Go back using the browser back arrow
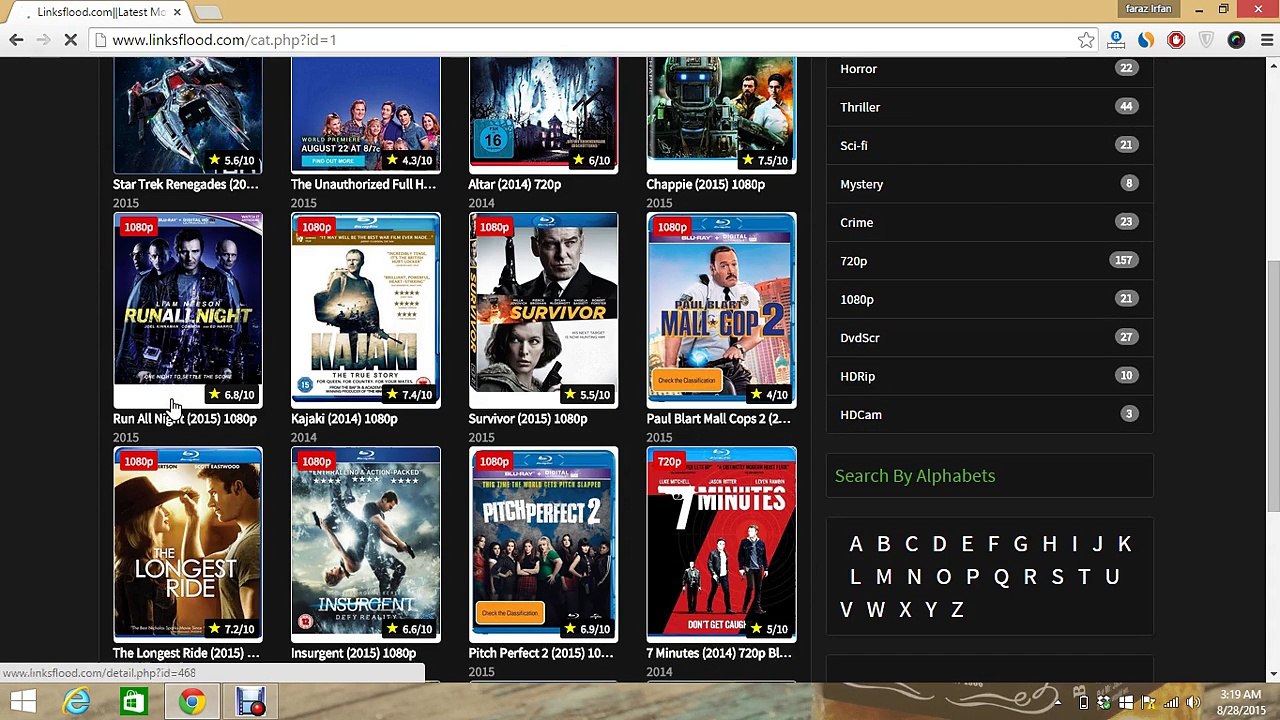 [16, 40]
